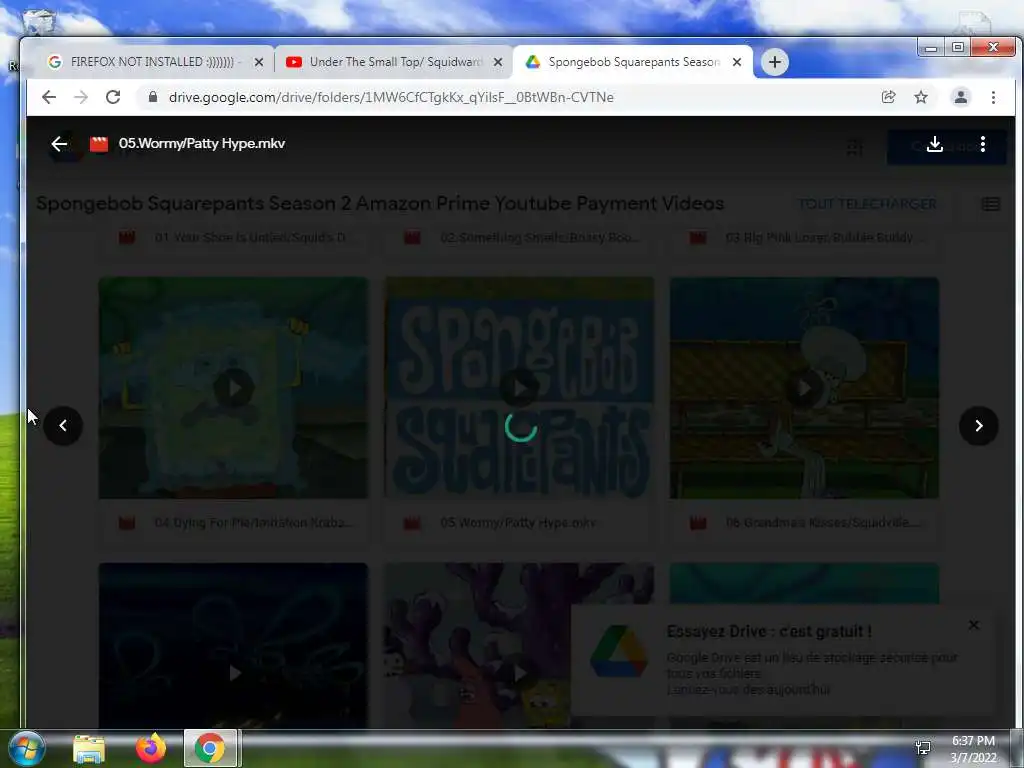Click the padlock site info icon

click(153, 97)
